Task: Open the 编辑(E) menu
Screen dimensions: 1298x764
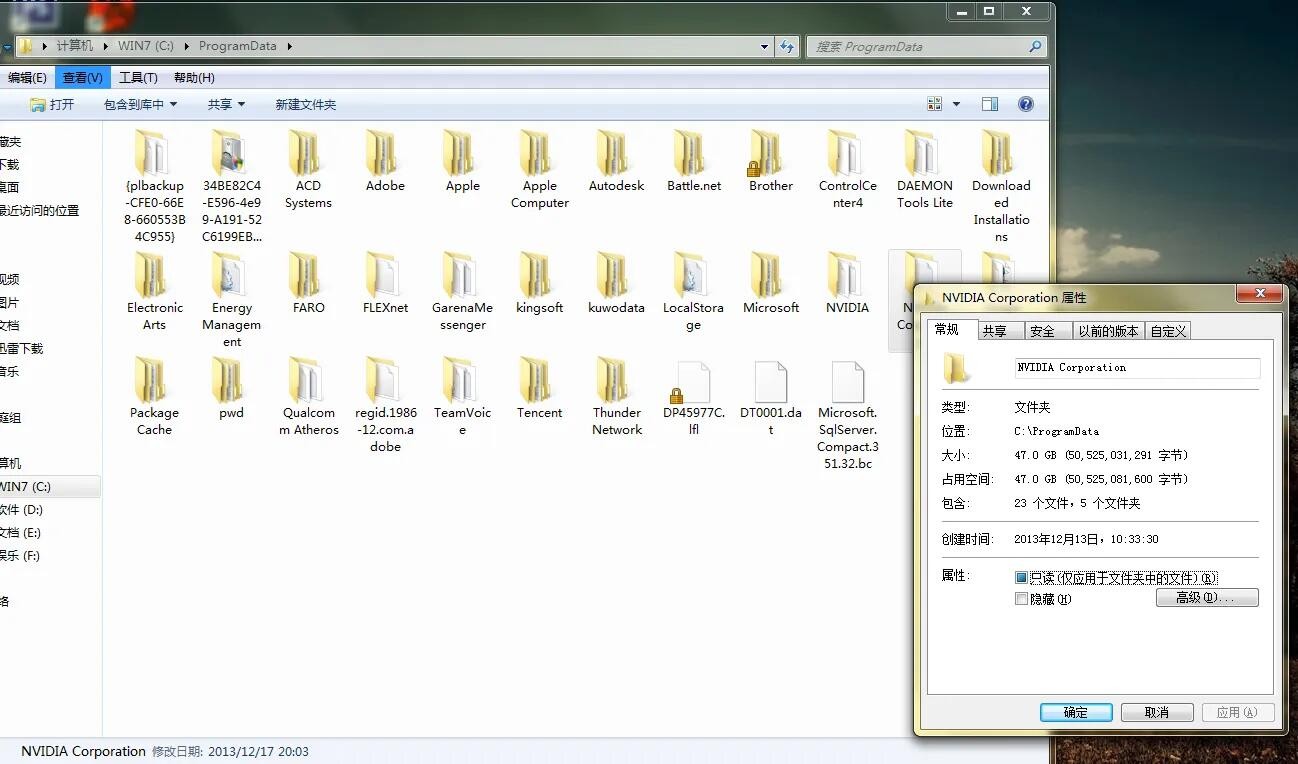Action: click(x=26, y=77)
